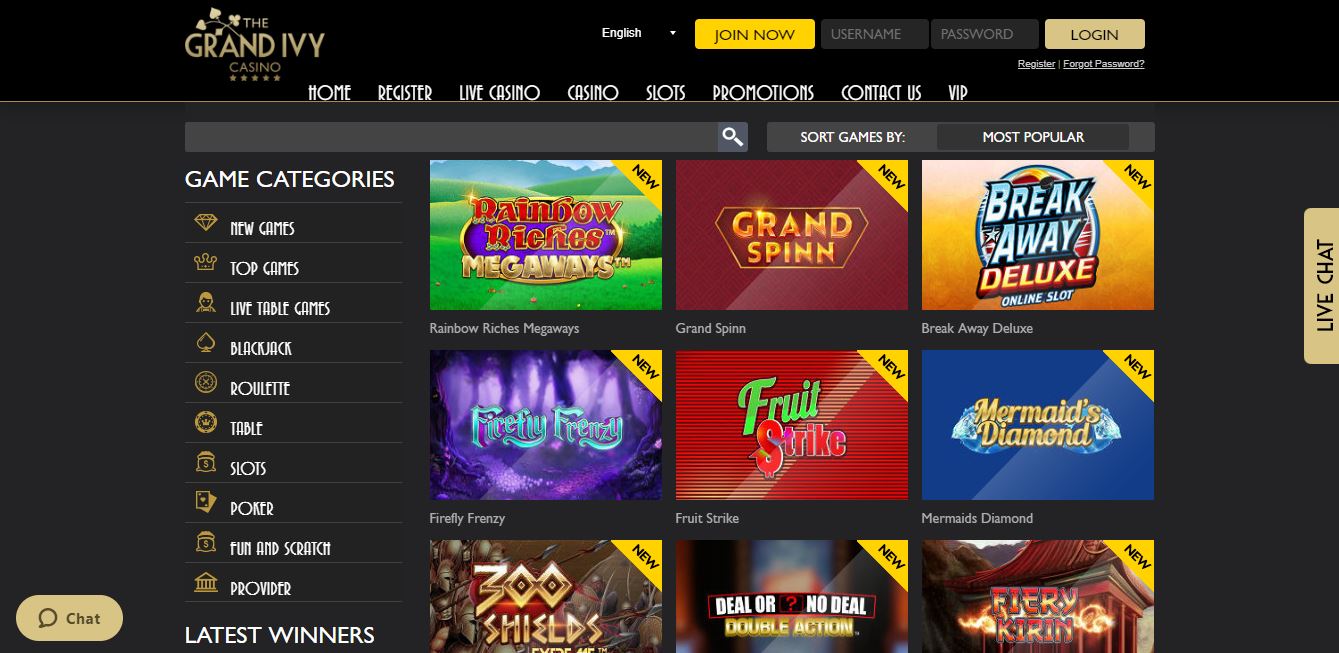Expand the Most Popular sort dropdown

point(1033,137)
